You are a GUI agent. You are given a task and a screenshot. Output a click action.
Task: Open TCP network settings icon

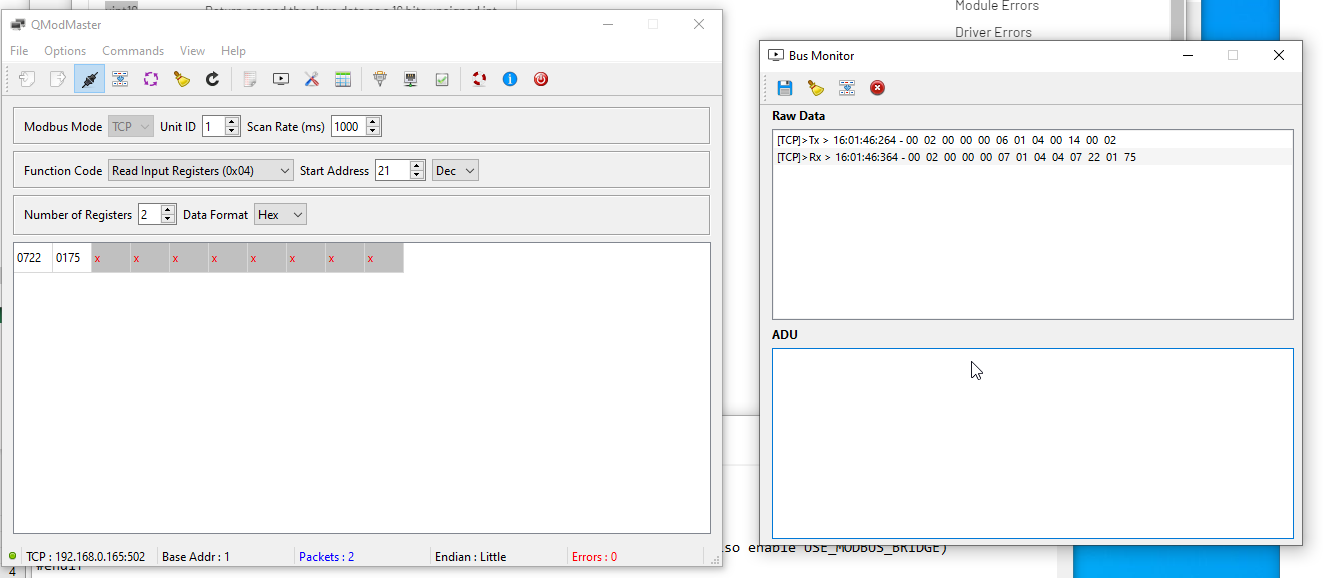410,79
